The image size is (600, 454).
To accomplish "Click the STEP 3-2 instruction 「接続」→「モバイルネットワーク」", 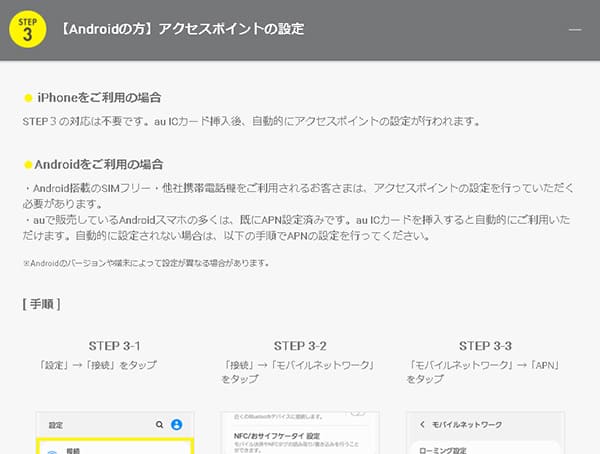I will 298,372.
